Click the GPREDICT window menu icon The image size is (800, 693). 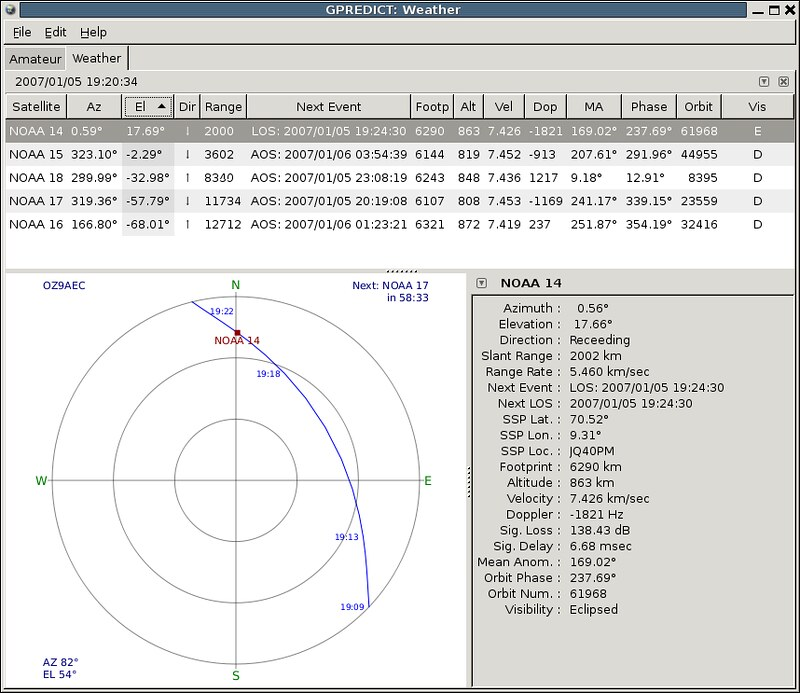pyautogui.click(x=10, y=10)
